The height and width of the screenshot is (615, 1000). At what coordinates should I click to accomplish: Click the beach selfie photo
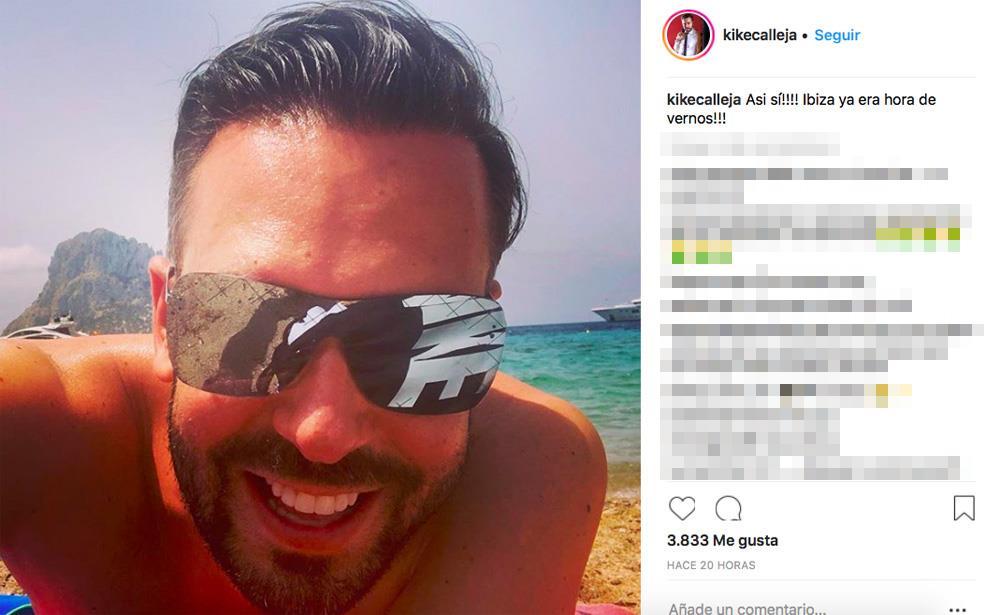tap(320, 308)
